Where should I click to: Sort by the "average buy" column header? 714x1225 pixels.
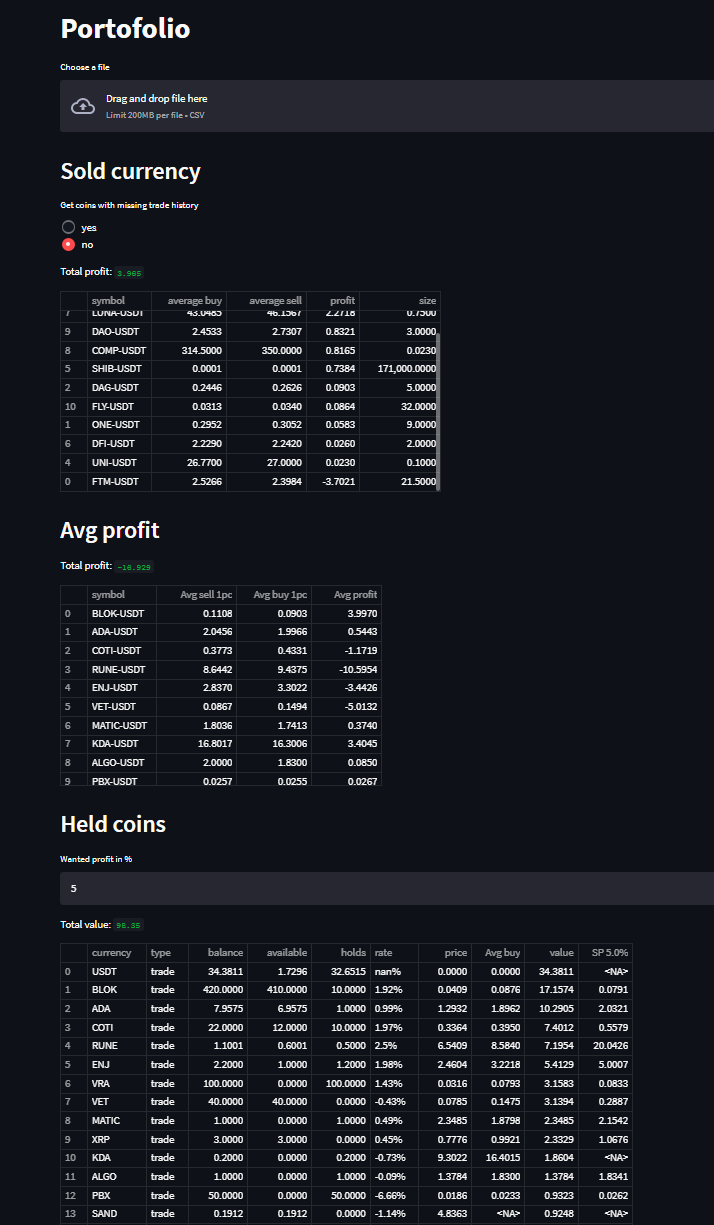(x=188, y=300)
